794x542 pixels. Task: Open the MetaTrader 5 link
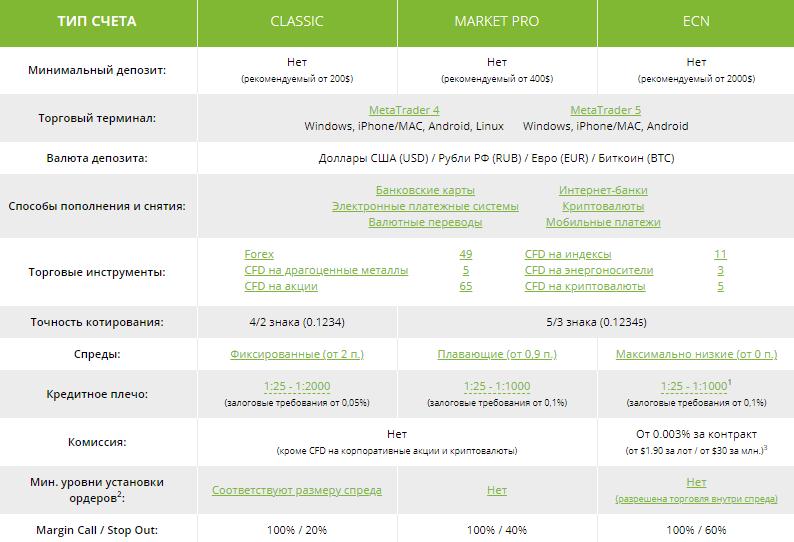coord(605,110)
